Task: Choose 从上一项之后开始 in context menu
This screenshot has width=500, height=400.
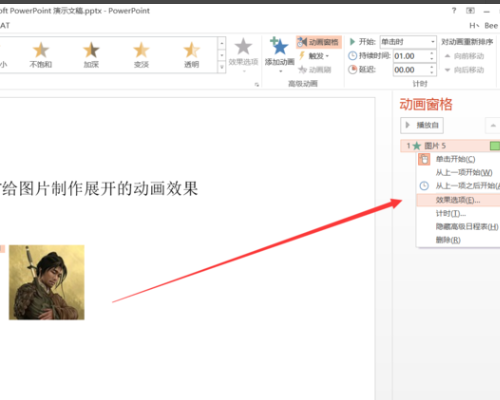Action: tap(459, 186)
